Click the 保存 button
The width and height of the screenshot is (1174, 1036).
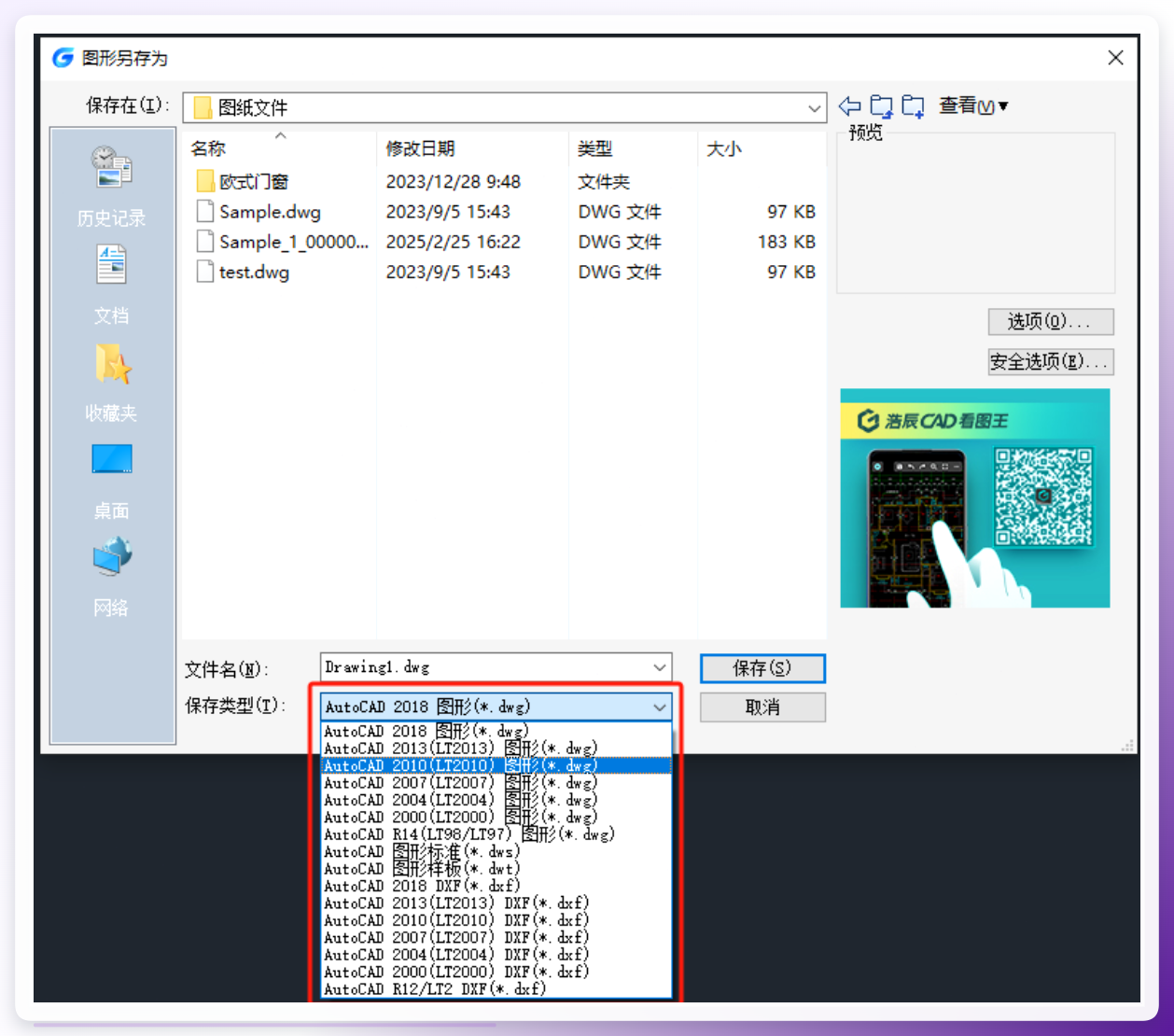(762, 668)
